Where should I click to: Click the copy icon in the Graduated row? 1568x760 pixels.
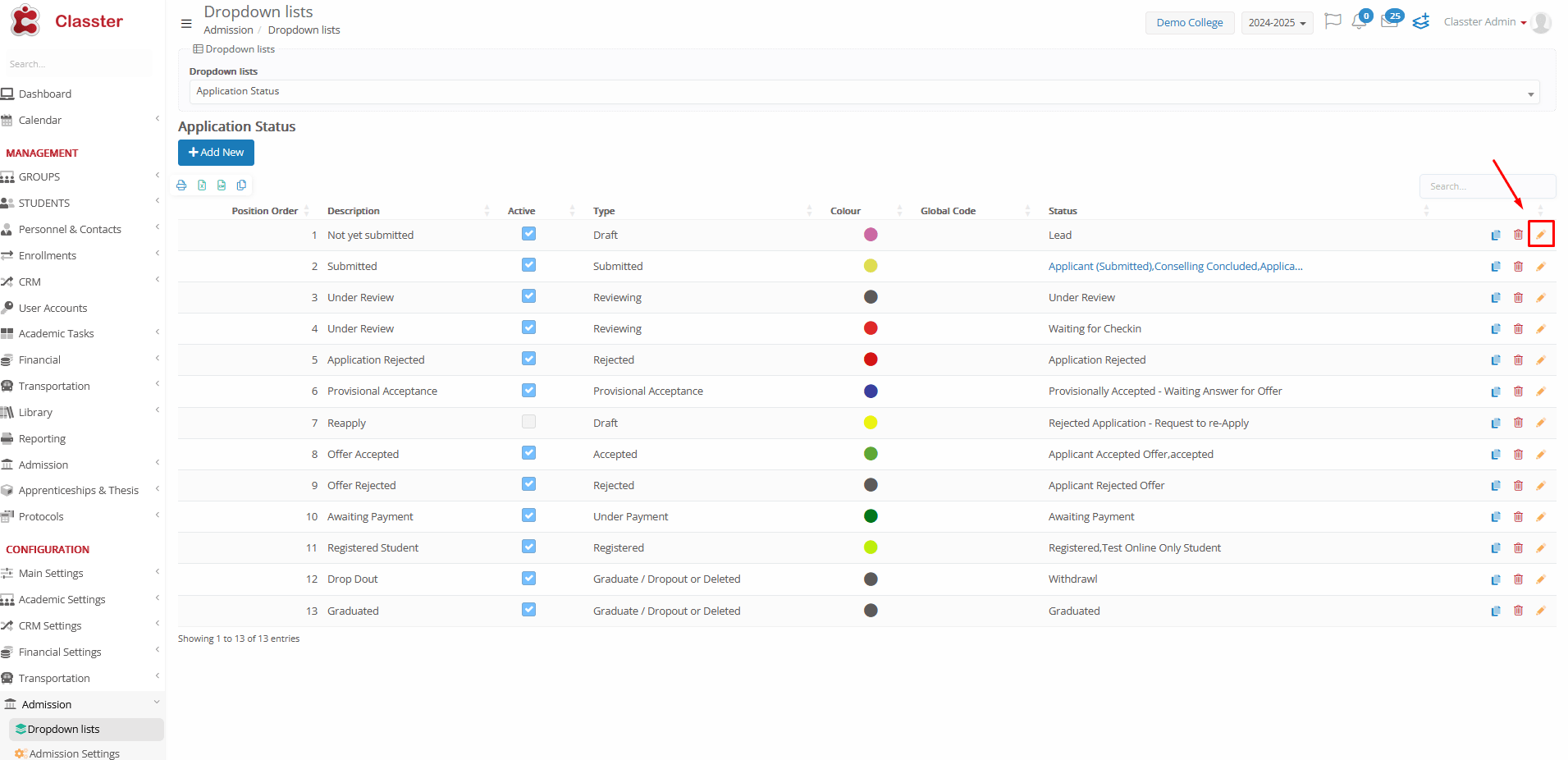pyautogui.click(x=1495, y=611)
